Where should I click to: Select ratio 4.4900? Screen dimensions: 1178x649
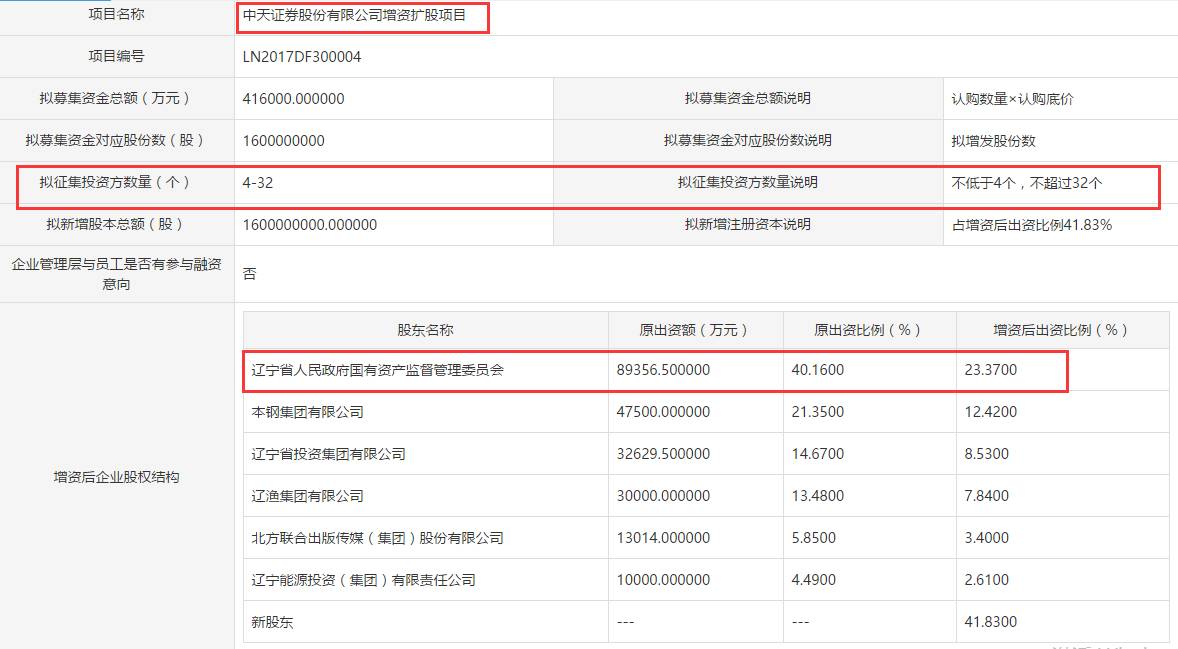click(814, 581)
